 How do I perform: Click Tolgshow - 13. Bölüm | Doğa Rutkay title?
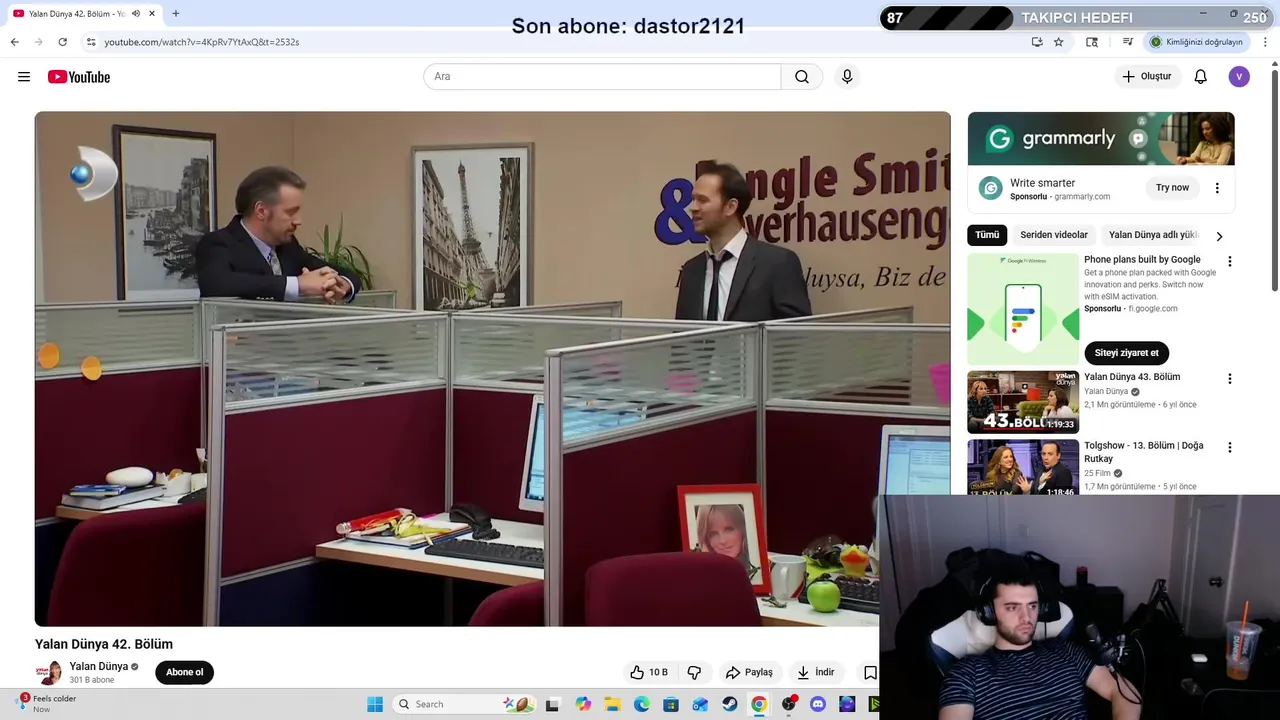[x=1144, y=452]
